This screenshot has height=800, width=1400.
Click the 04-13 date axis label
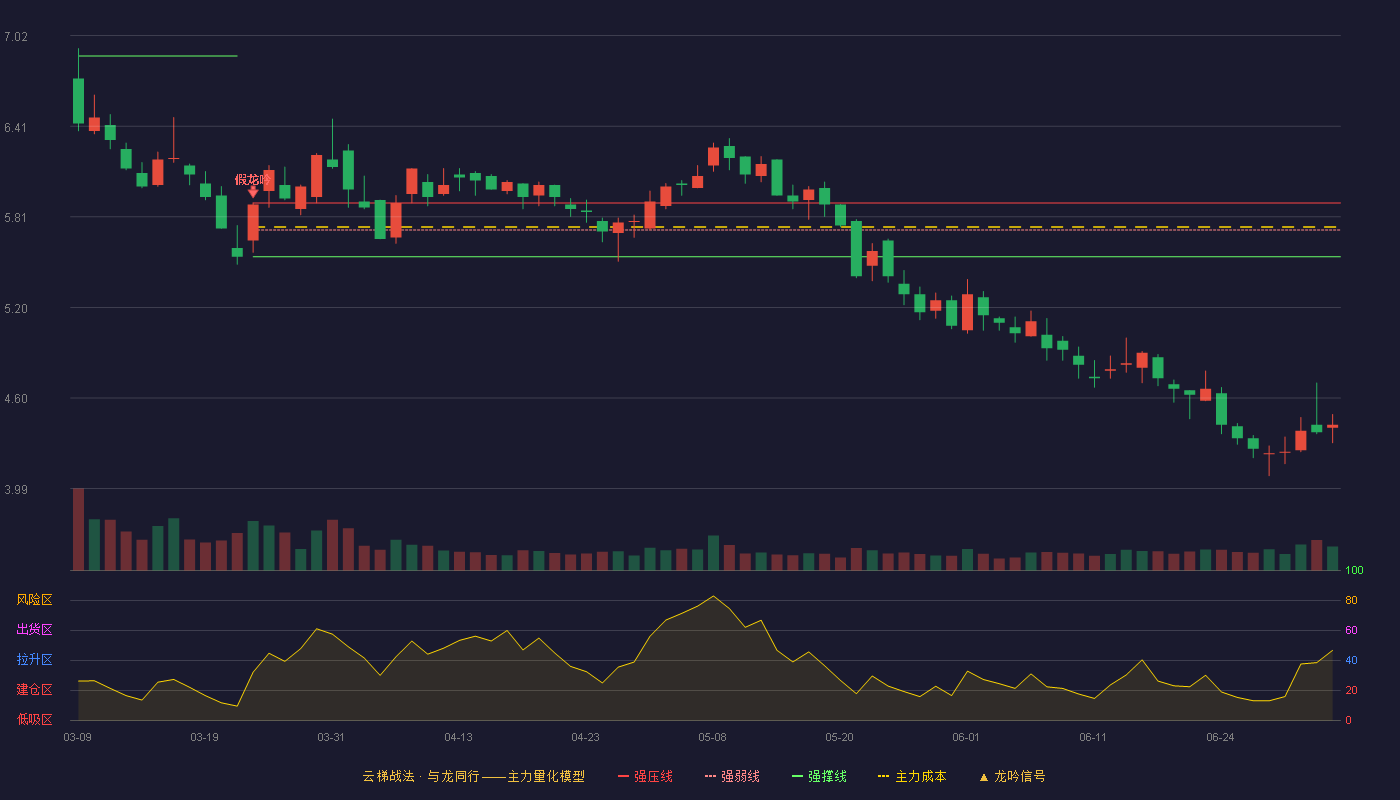(x=458, y=737)
